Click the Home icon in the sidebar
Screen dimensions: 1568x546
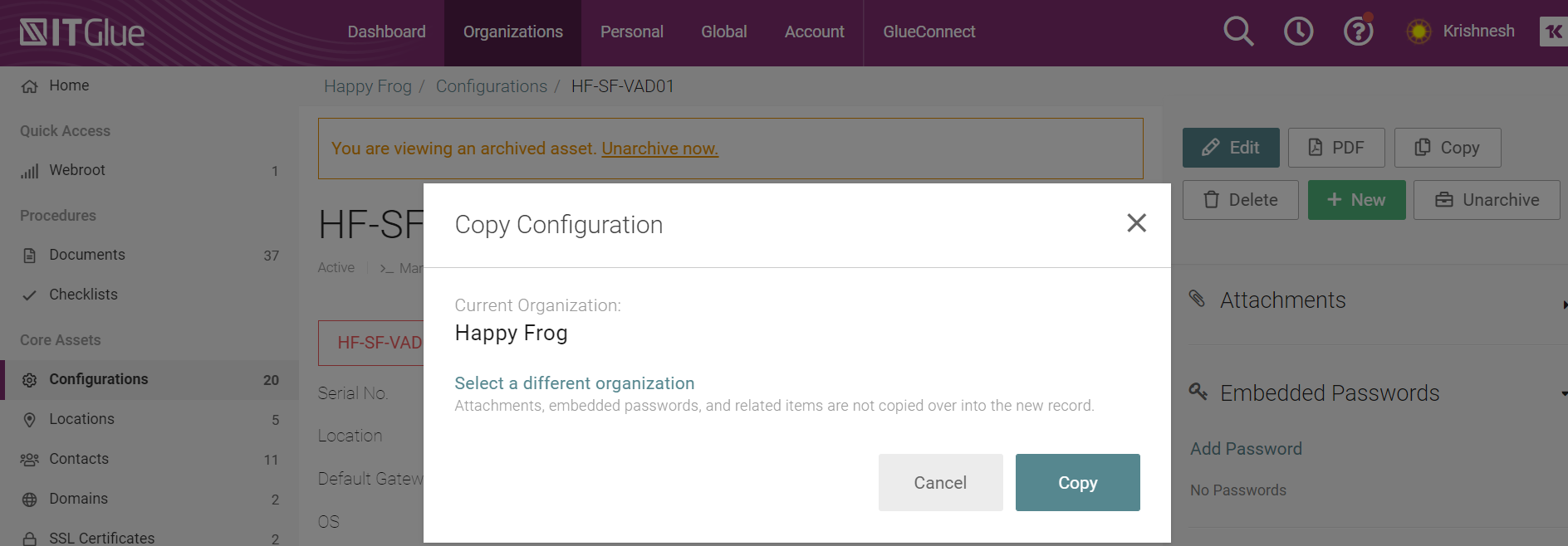tap(30, 85)
